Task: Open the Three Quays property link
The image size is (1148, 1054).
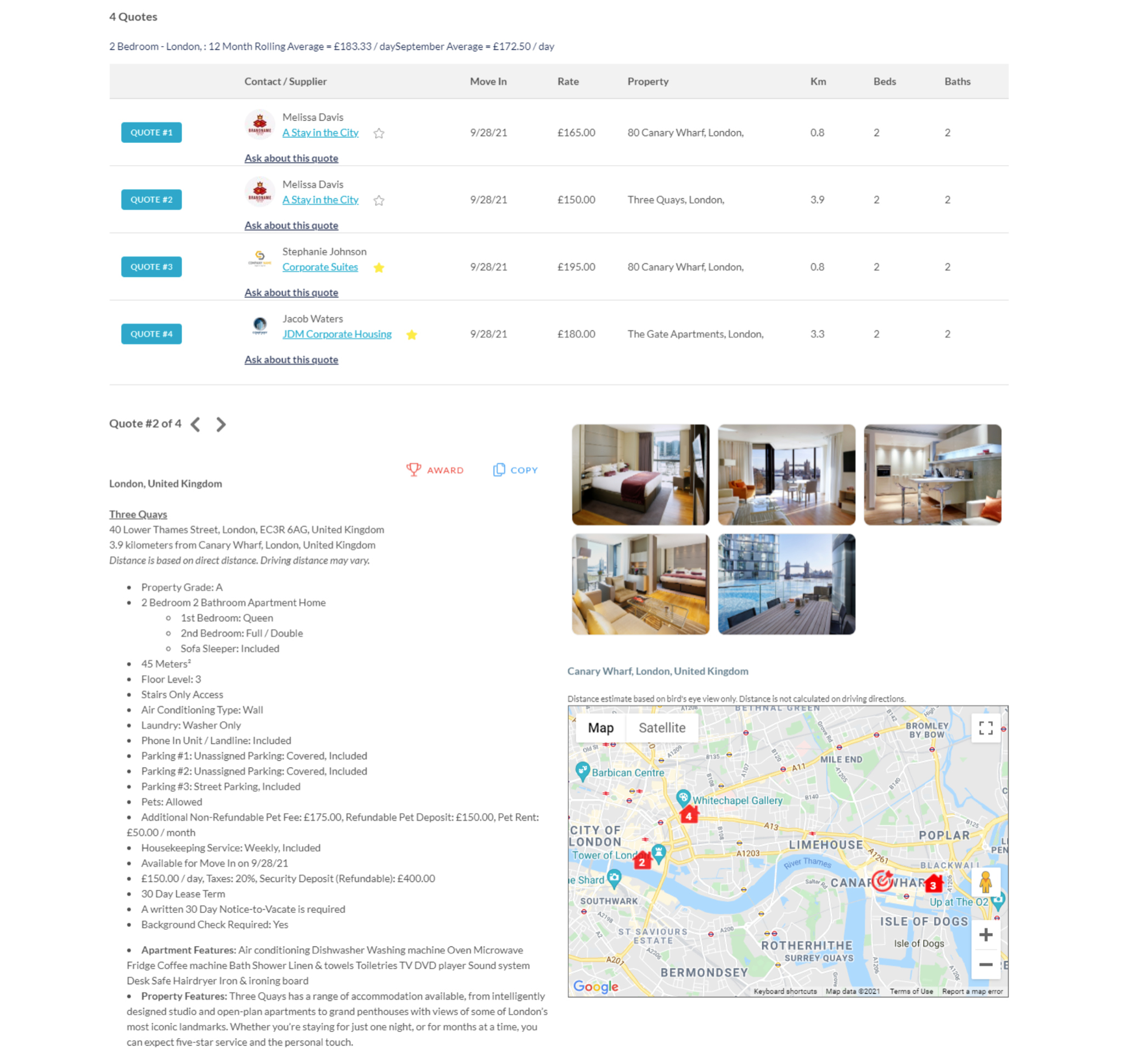Action: (x=138, y=514)
